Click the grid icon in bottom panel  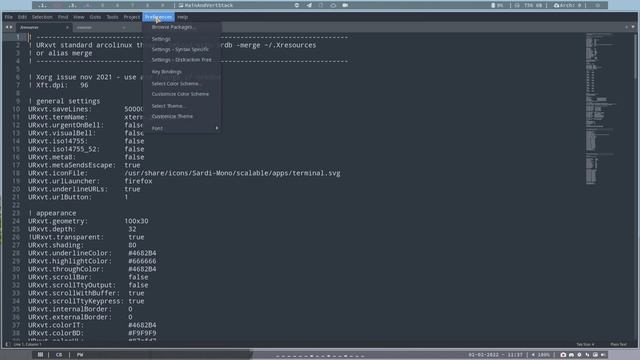click(x=40, y=355)
